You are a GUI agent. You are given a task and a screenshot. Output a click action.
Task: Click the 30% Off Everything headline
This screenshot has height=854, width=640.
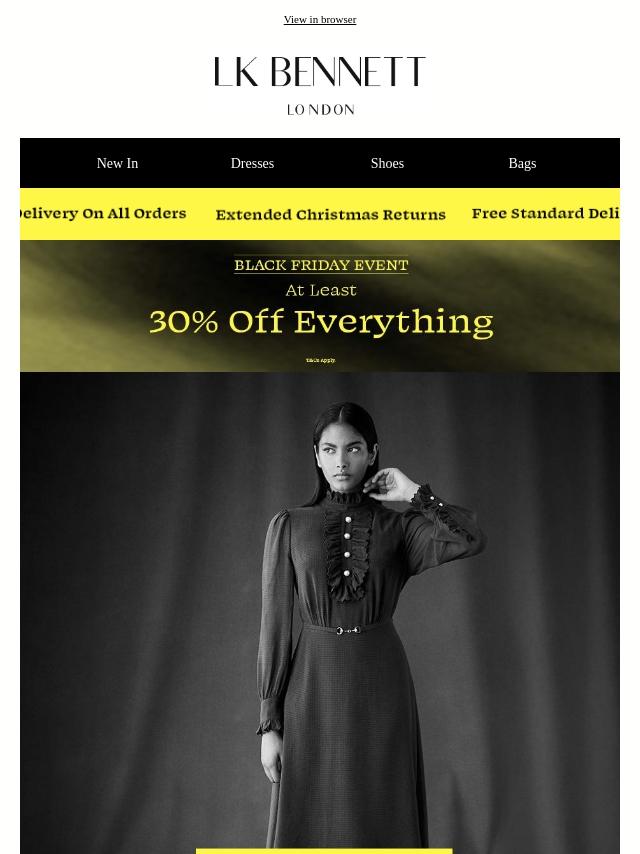click(321, 322)
